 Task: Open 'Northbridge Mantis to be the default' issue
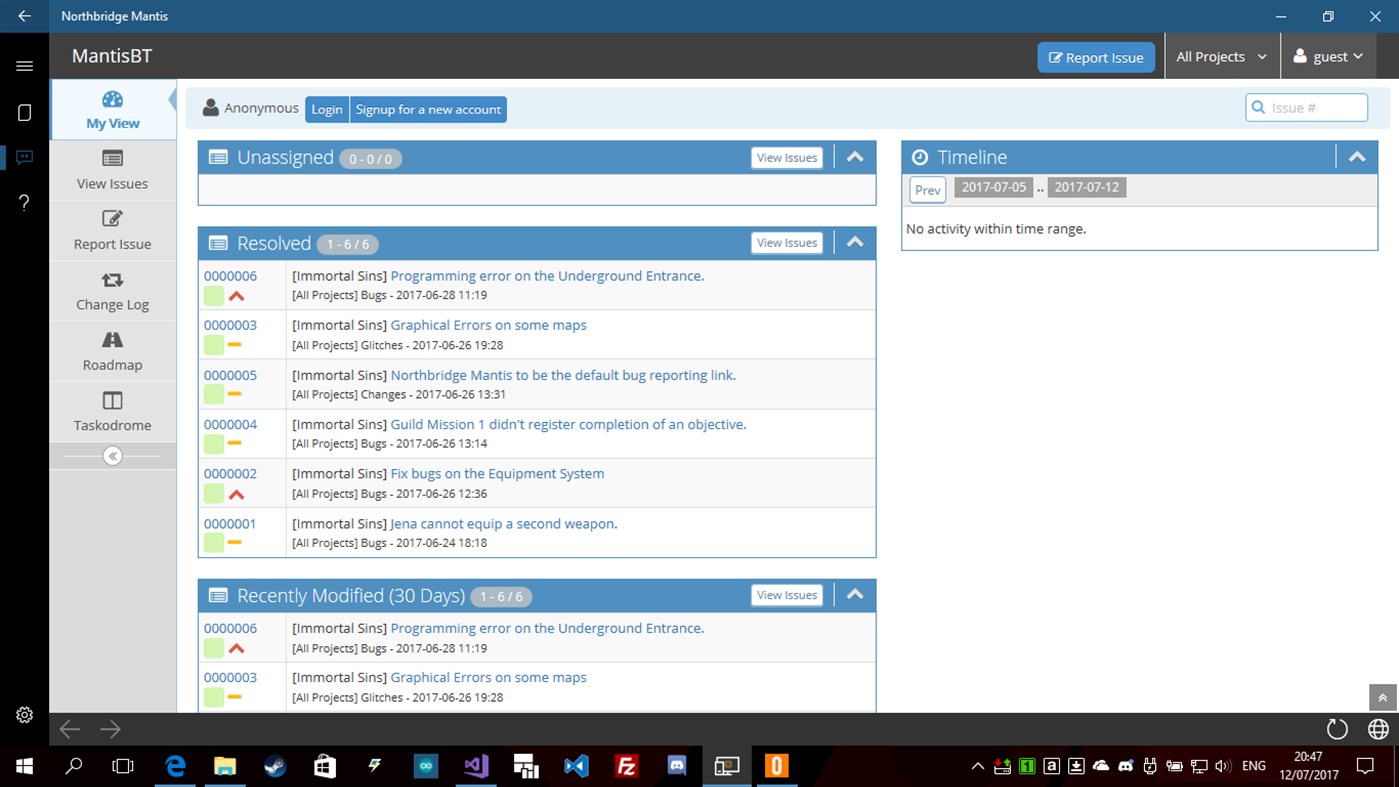(563, 375)
